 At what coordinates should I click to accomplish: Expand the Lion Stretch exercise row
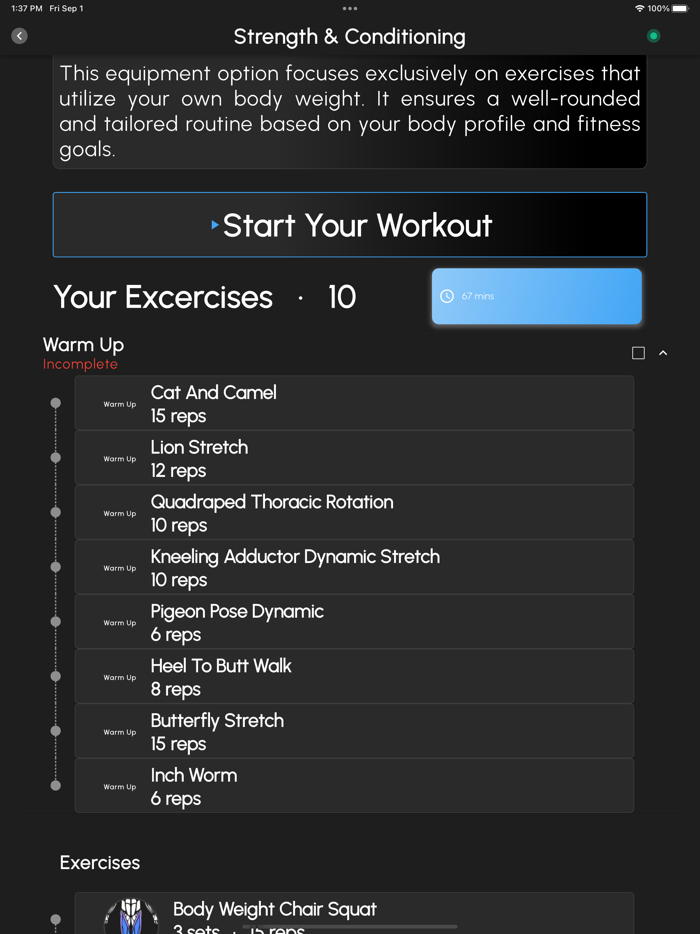click(x=354, y=457)
